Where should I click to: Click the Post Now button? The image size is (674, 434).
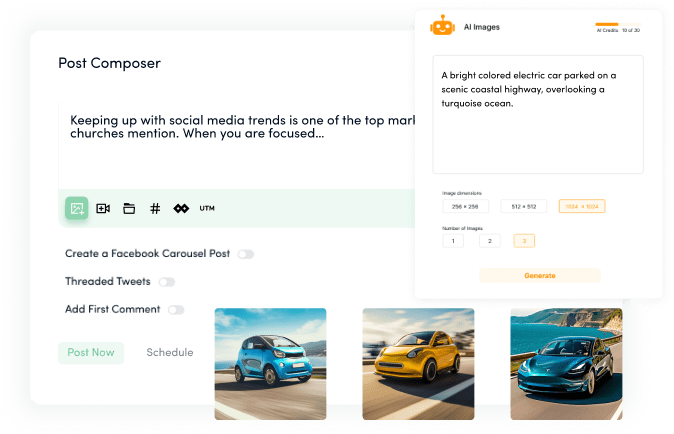click(91, 352)
